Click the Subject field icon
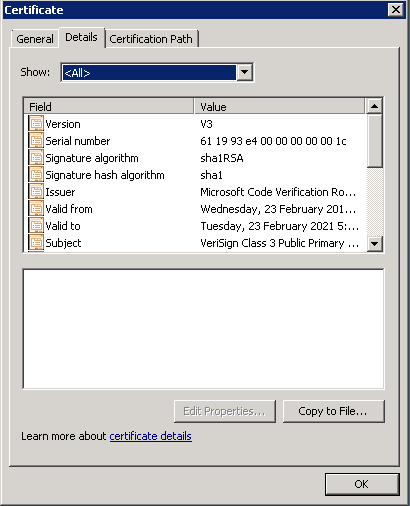The image size is (410, 506). tap(36, 243)
